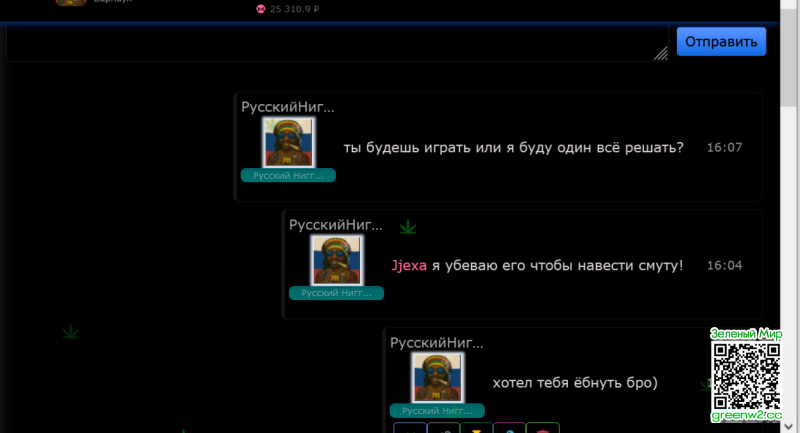
Task: Open avatar in the 'хотел тебя' message
Action: [x=437, y=378]
